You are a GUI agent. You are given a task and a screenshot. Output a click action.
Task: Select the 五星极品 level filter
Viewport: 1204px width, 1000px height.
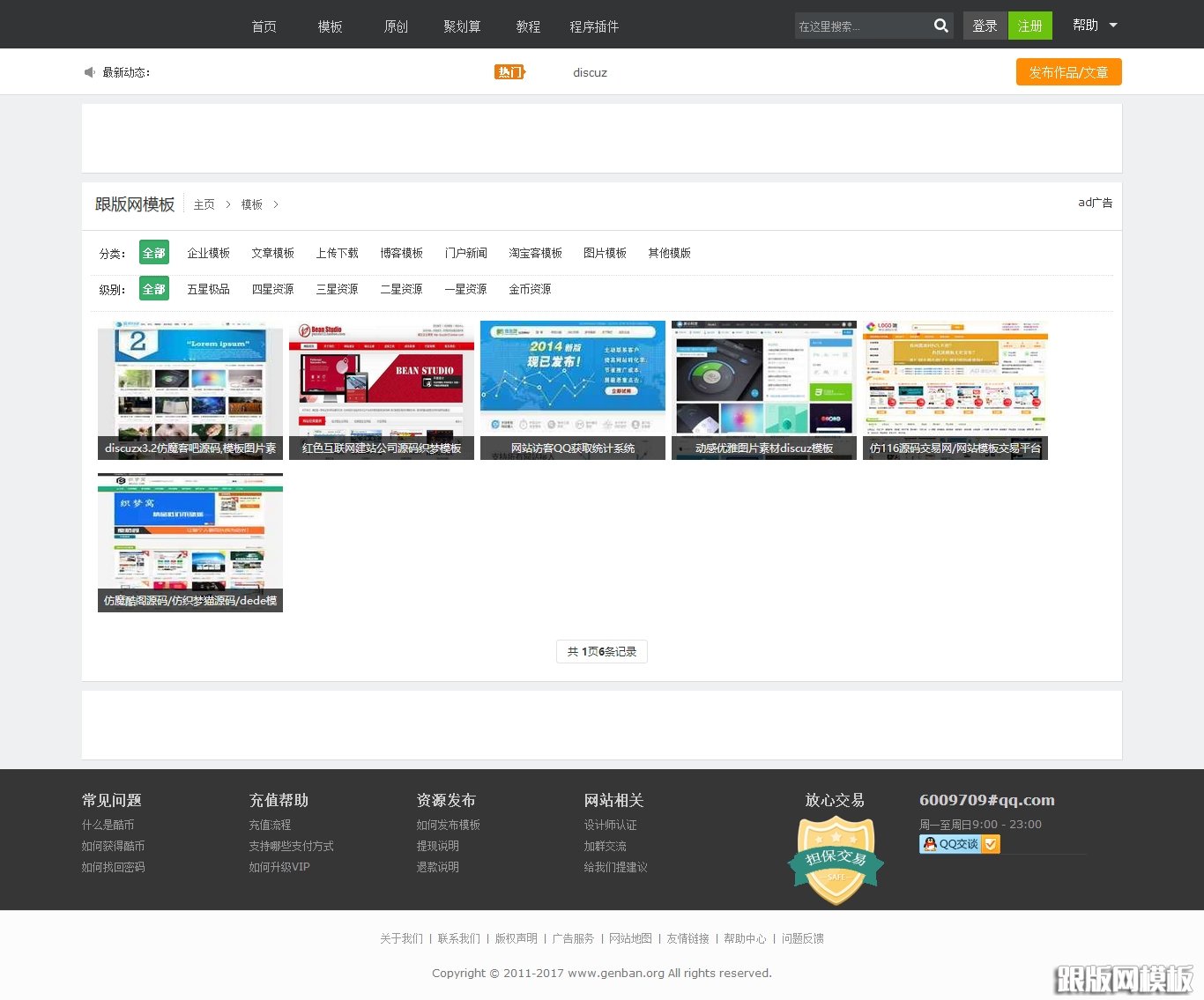coord(208,289)
